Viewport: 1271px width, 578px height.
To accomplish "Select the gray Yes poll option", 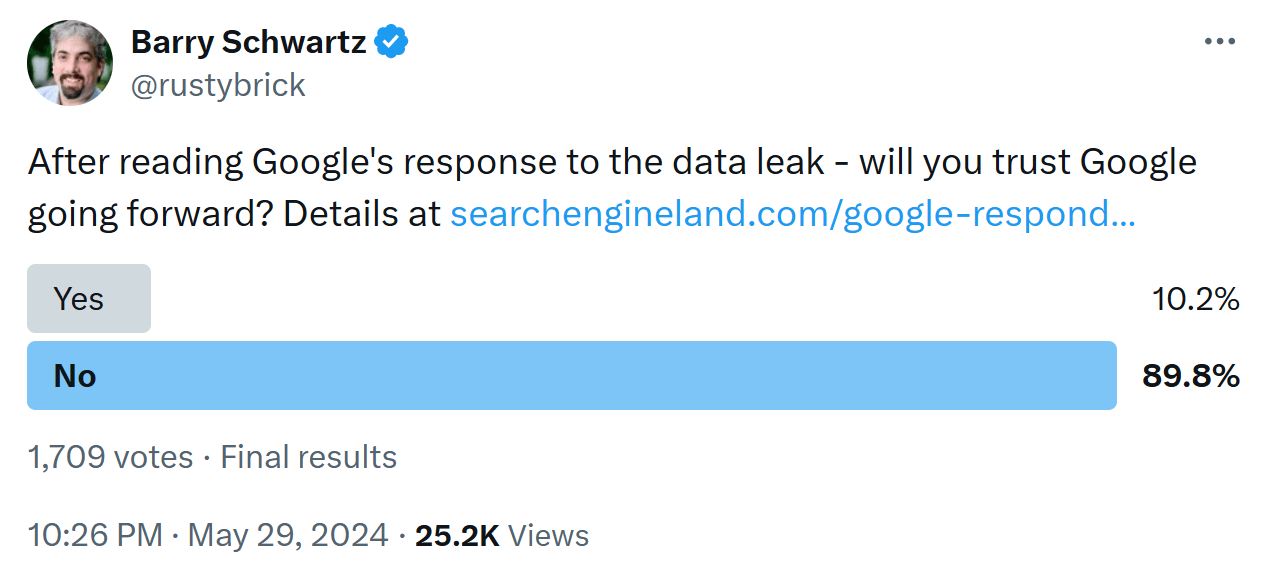I will pyautogui.click(x=89, y=299).
